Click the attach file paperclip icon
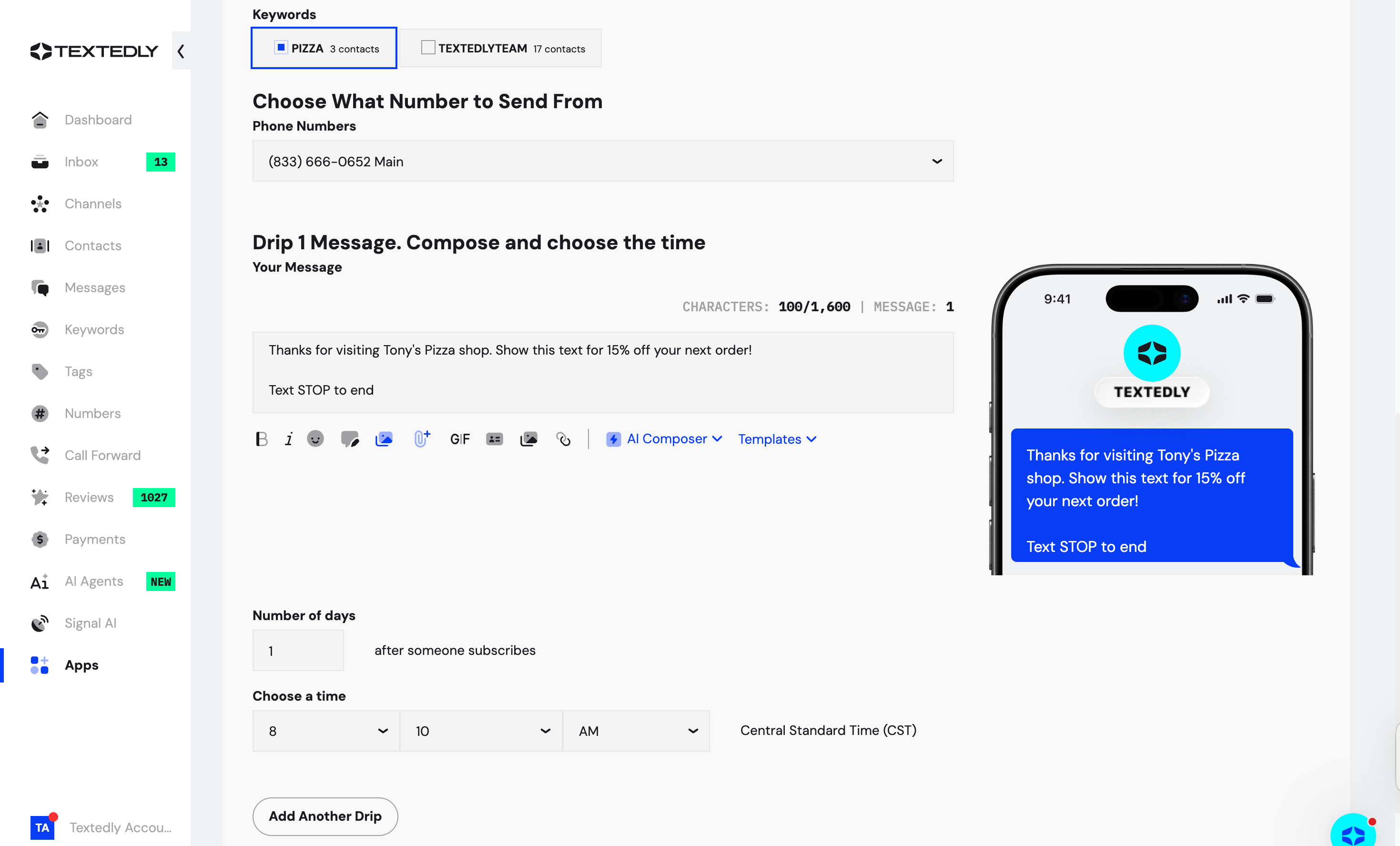 click(x=422, y=438)
